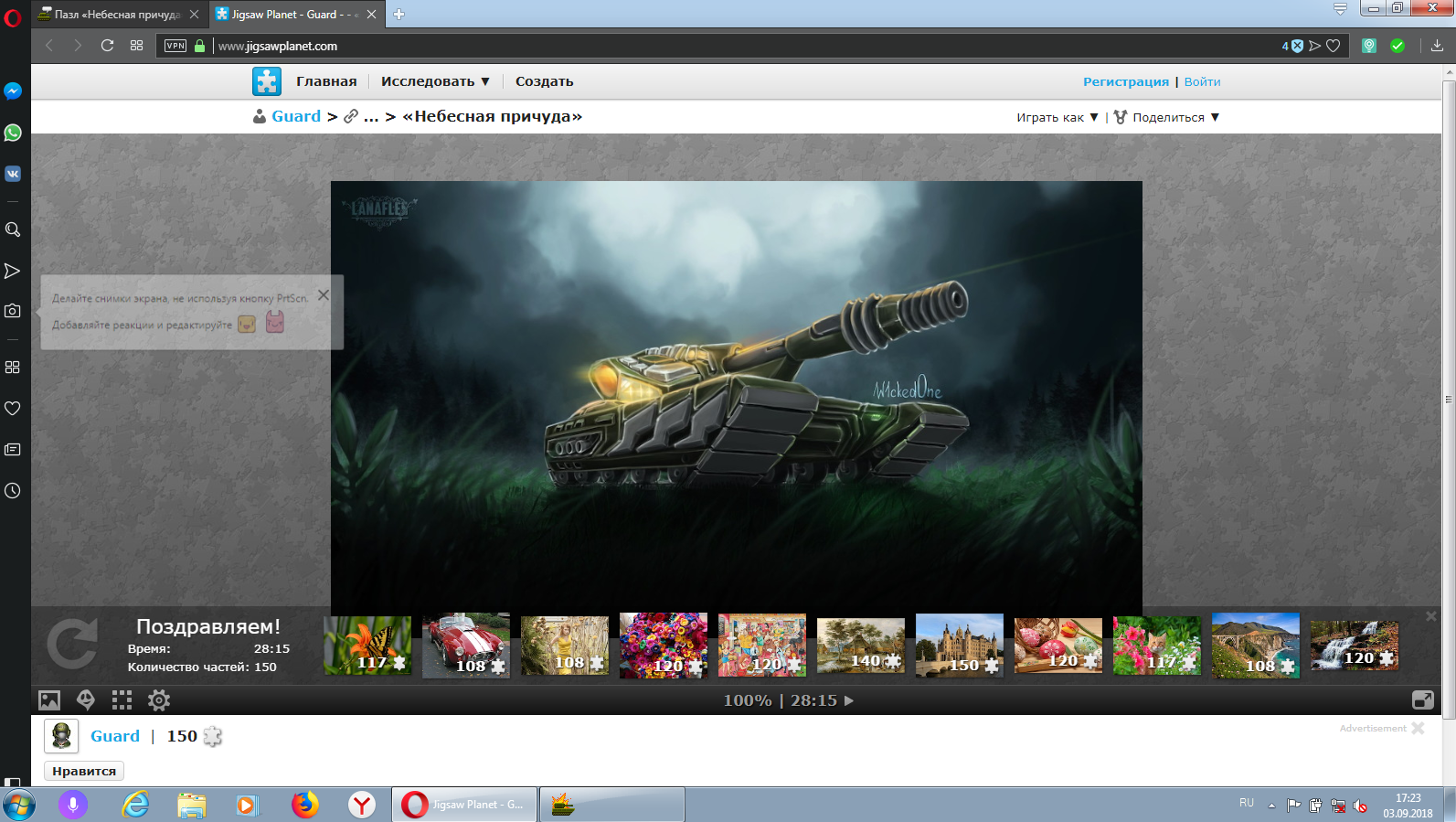Open the Opera main menu logo
Image resolution: width=1456 pixels, height=822 pixels.
click(x=13, y=16)
